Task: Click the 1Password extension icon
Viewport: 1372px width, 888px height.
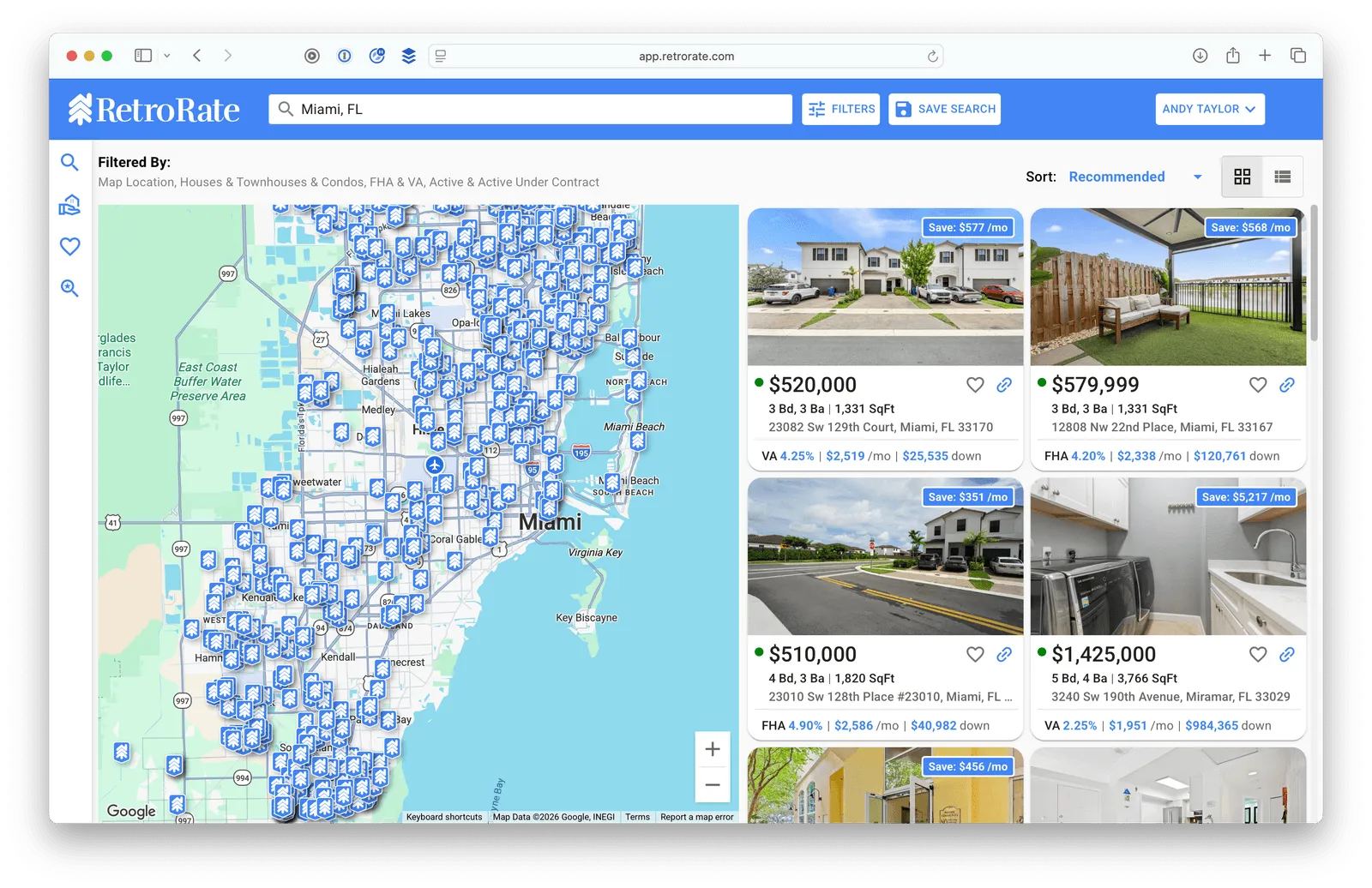Action: coord(345,56)
